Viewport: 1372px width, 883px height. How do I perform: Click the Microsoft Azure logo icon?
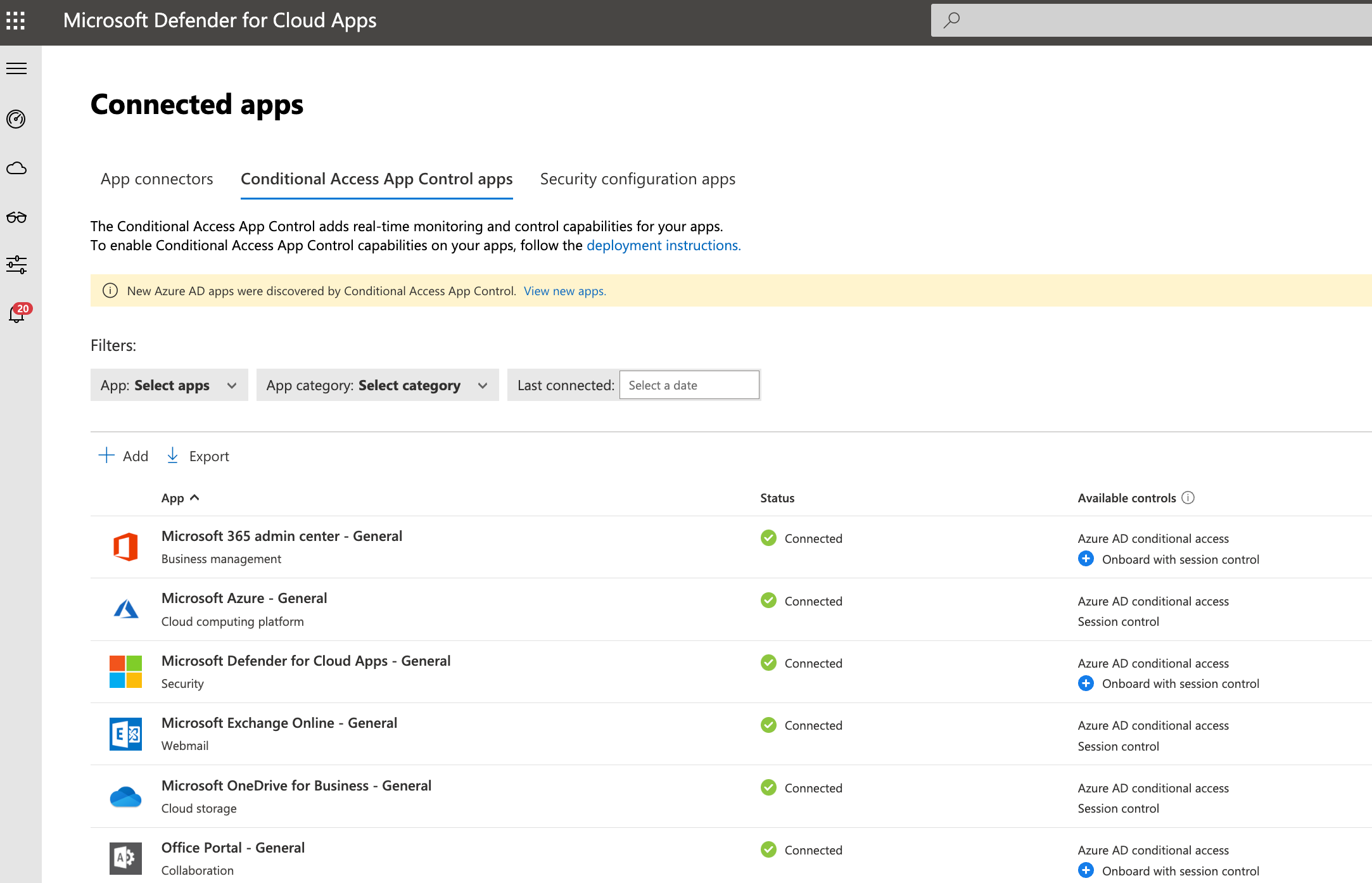tap(125, 609)
